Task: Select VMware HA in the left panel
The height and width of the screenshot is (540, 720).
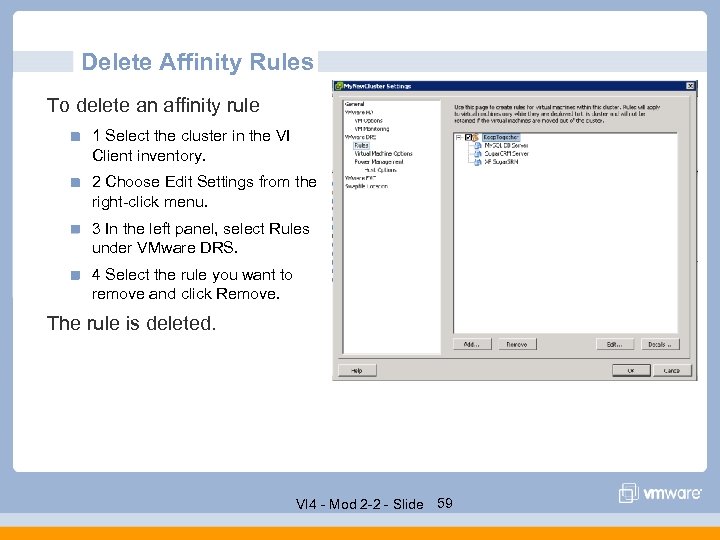Action: (x=359, y=112)
